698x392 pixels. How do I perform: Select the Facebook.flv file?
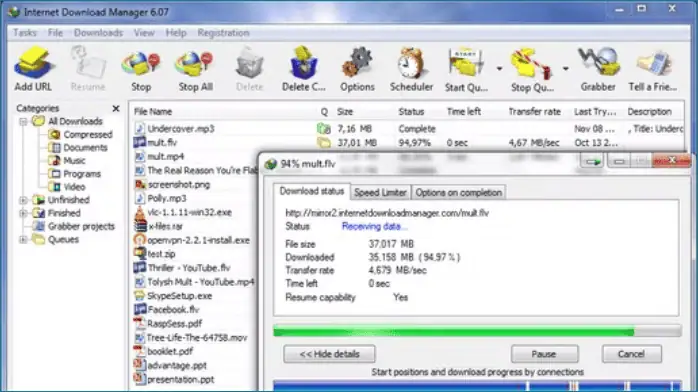pyautogui.click(x=166, y=310)
